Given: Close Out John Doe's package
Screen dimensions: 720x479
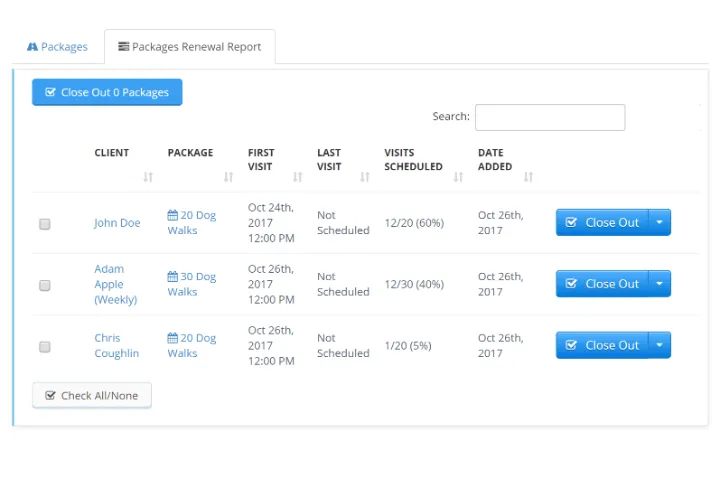Looking at the screenshot, I should coord(602,222).
